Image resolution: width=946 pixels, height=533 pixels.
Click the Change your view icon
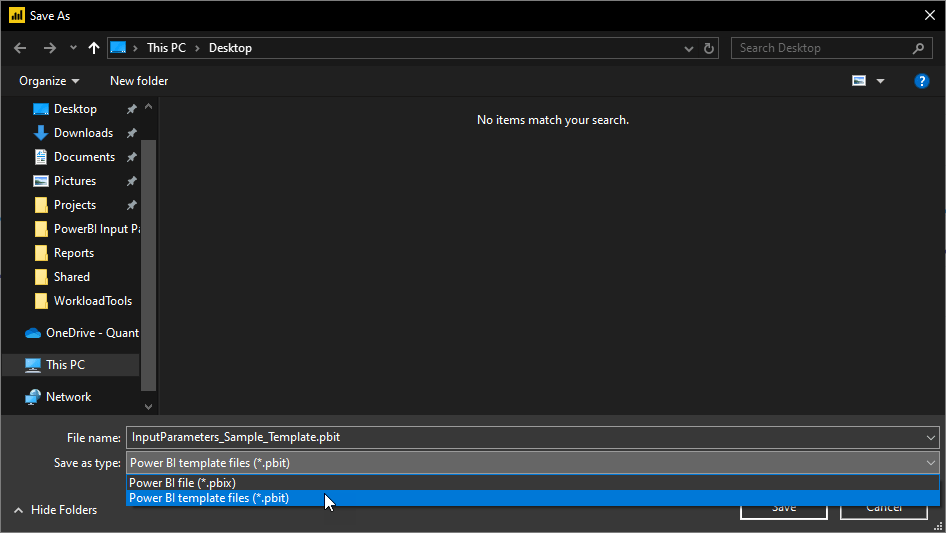(859, 81)
